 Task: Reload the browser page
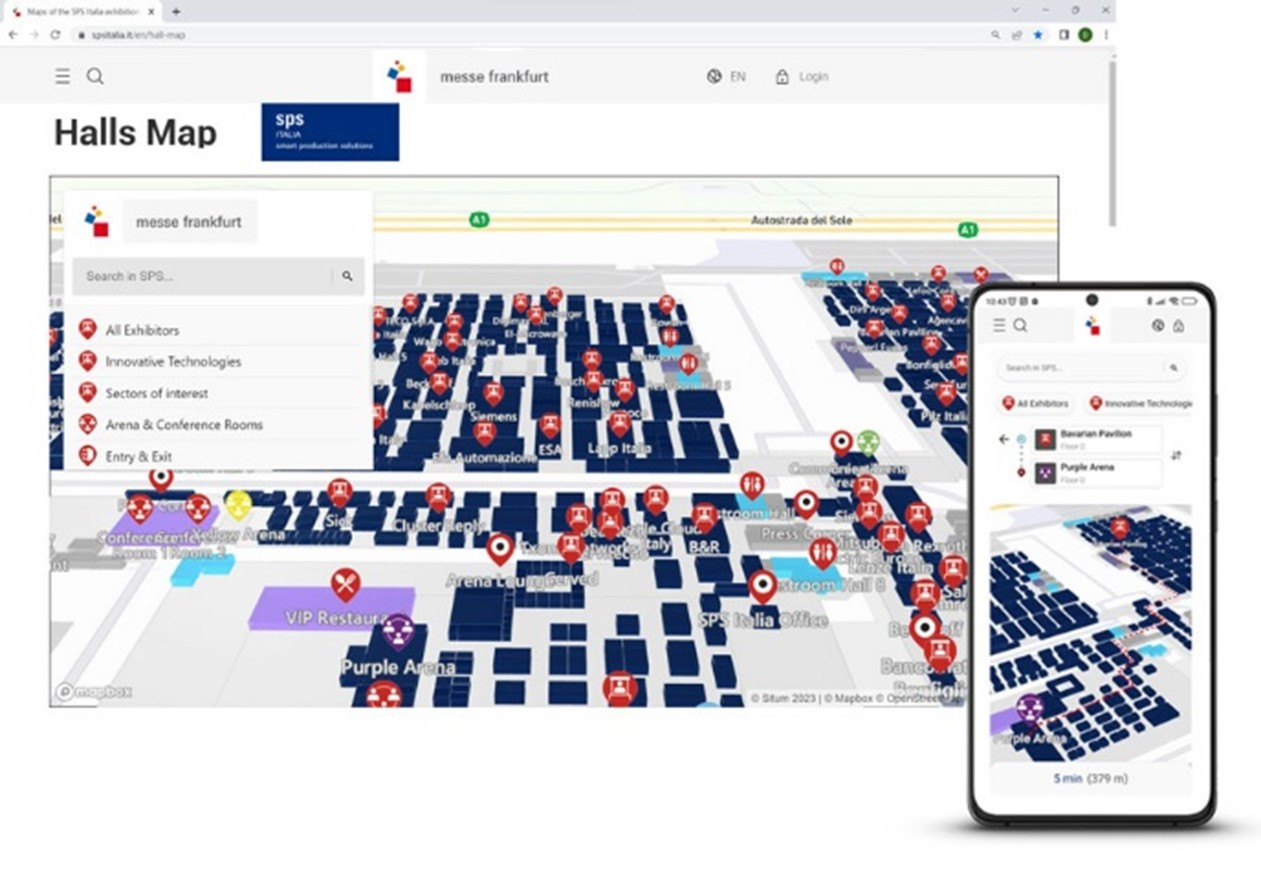click(x=55, y=34)
